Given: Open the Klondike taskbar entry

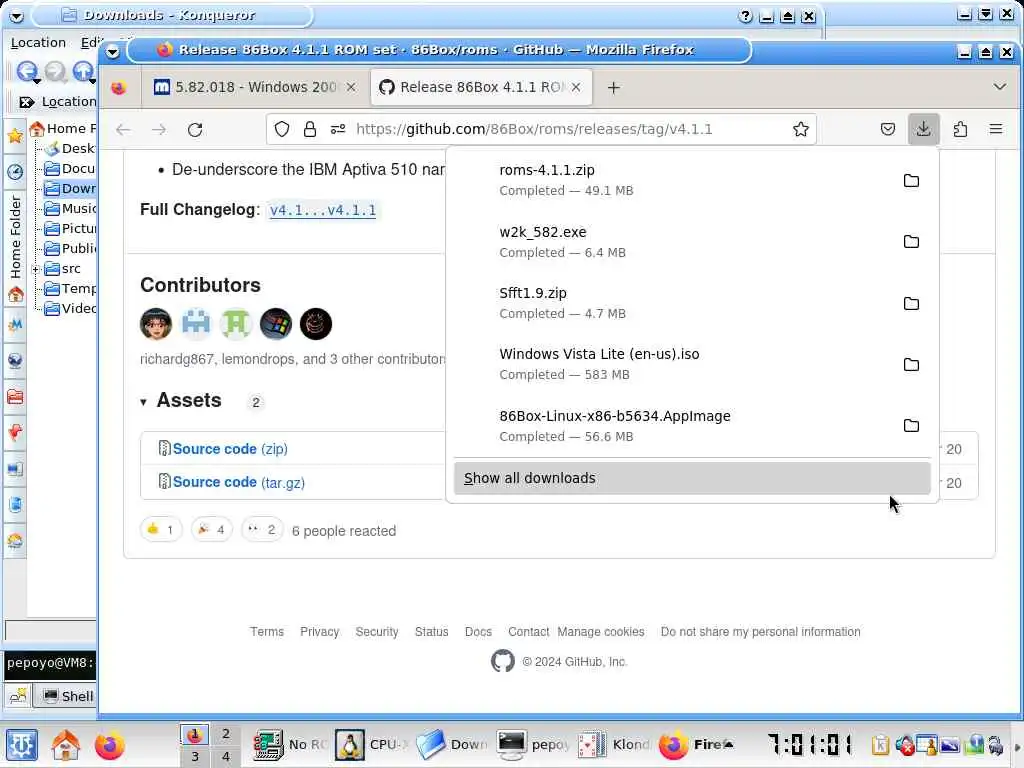Looking at the screenshot, I should 615,744.
